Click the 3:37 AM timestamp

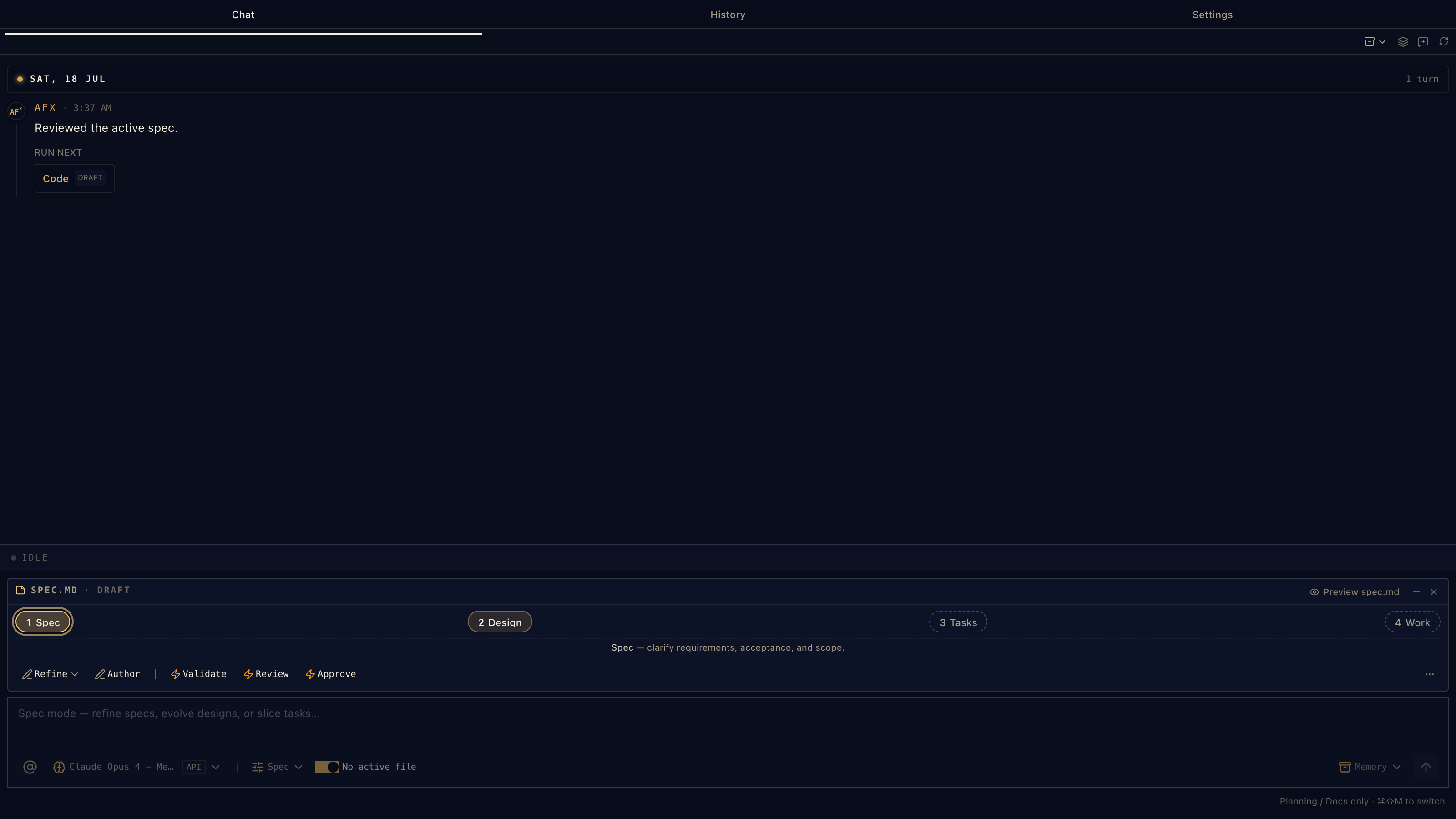[x=92, y=108]
